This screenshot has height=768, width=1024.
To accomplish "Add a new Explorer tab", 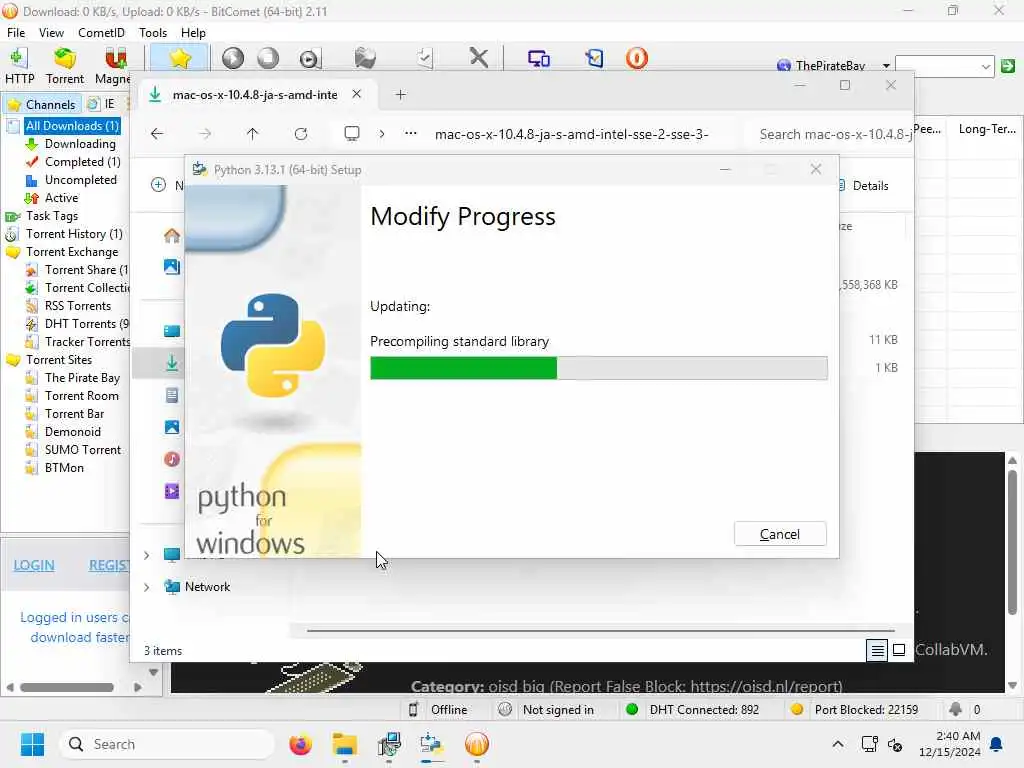I will (400, 95).
